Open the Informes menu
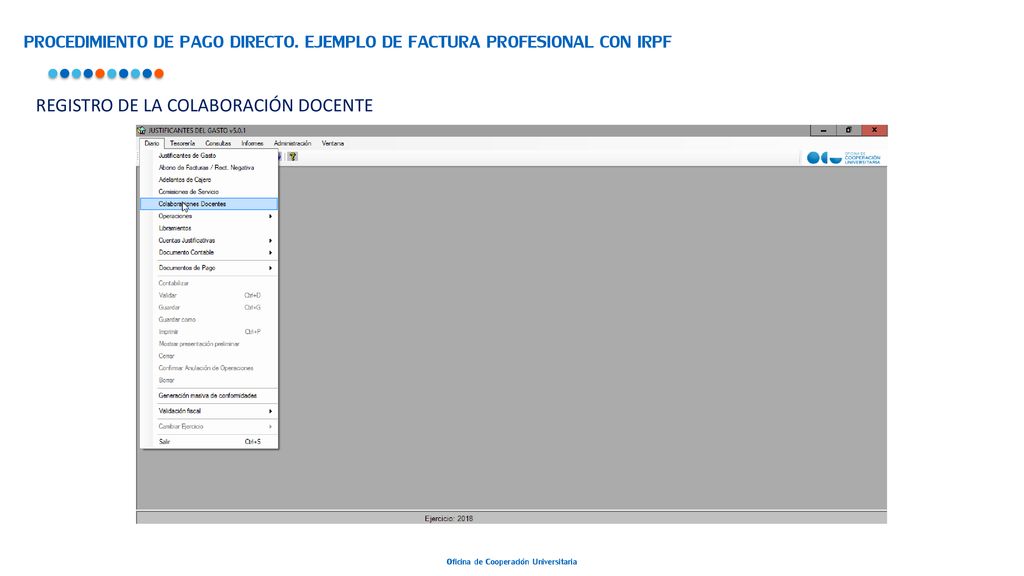 [252, 143]
